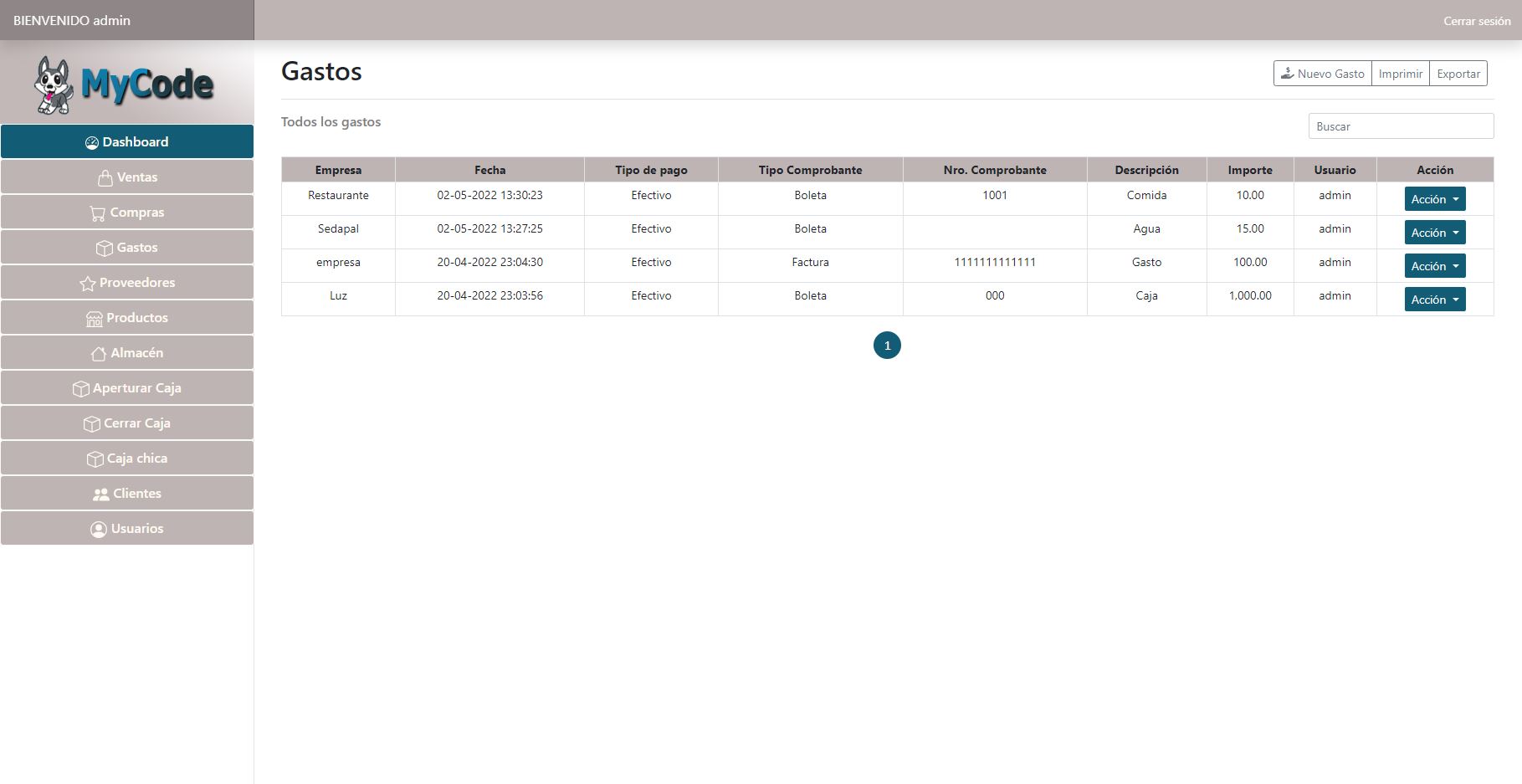Expand Acción dropdown for Sedapal row
This screenshot has width=1522, height=784.
point(1434,233)
